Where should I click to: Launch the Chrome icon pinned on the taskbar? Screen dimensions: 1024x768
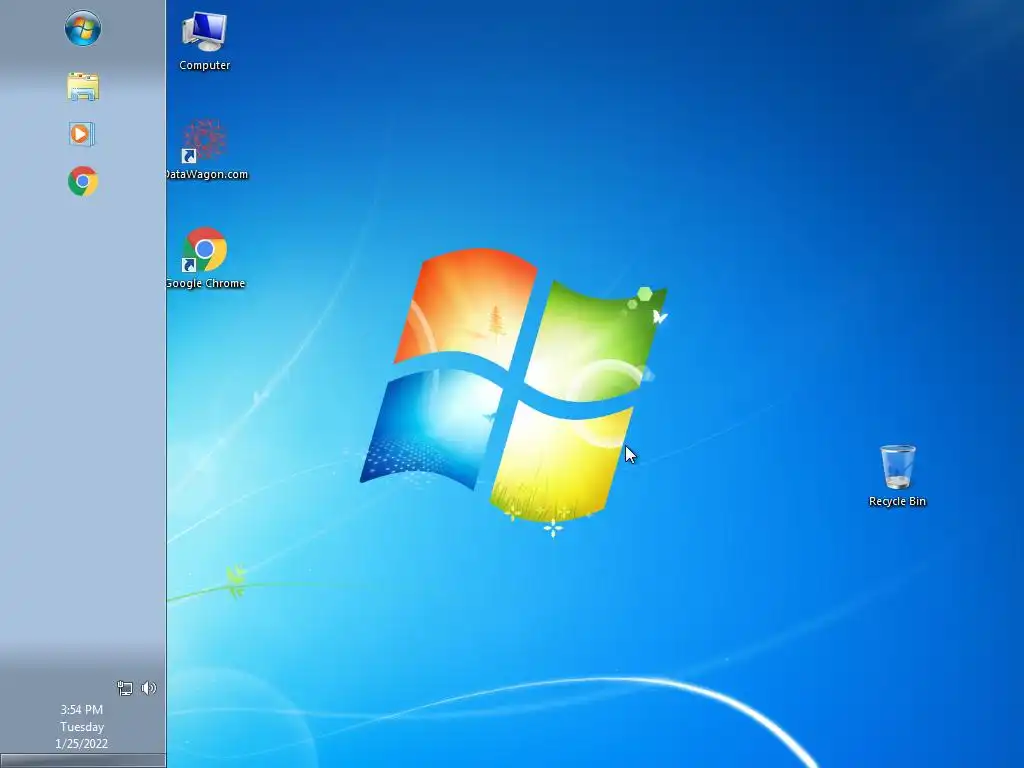point(83,182)
